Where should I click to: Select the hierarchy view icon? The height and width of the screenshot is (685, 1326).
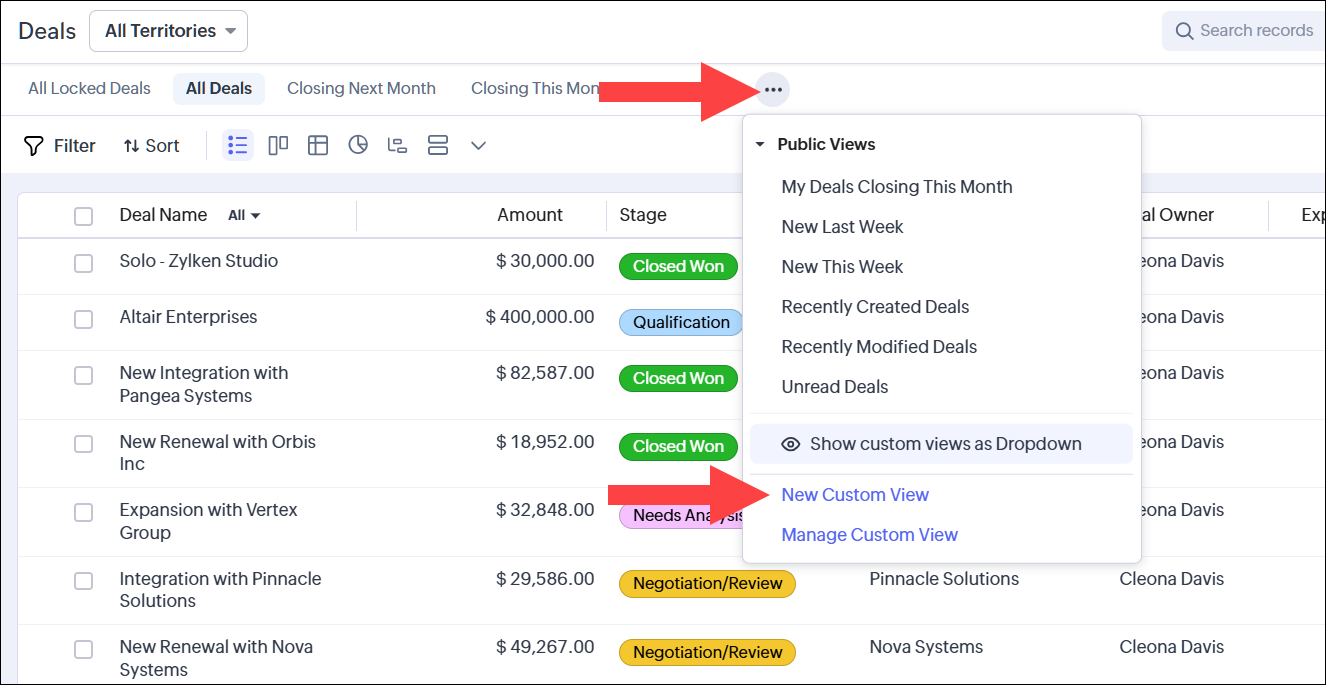[x=397, y=145]
